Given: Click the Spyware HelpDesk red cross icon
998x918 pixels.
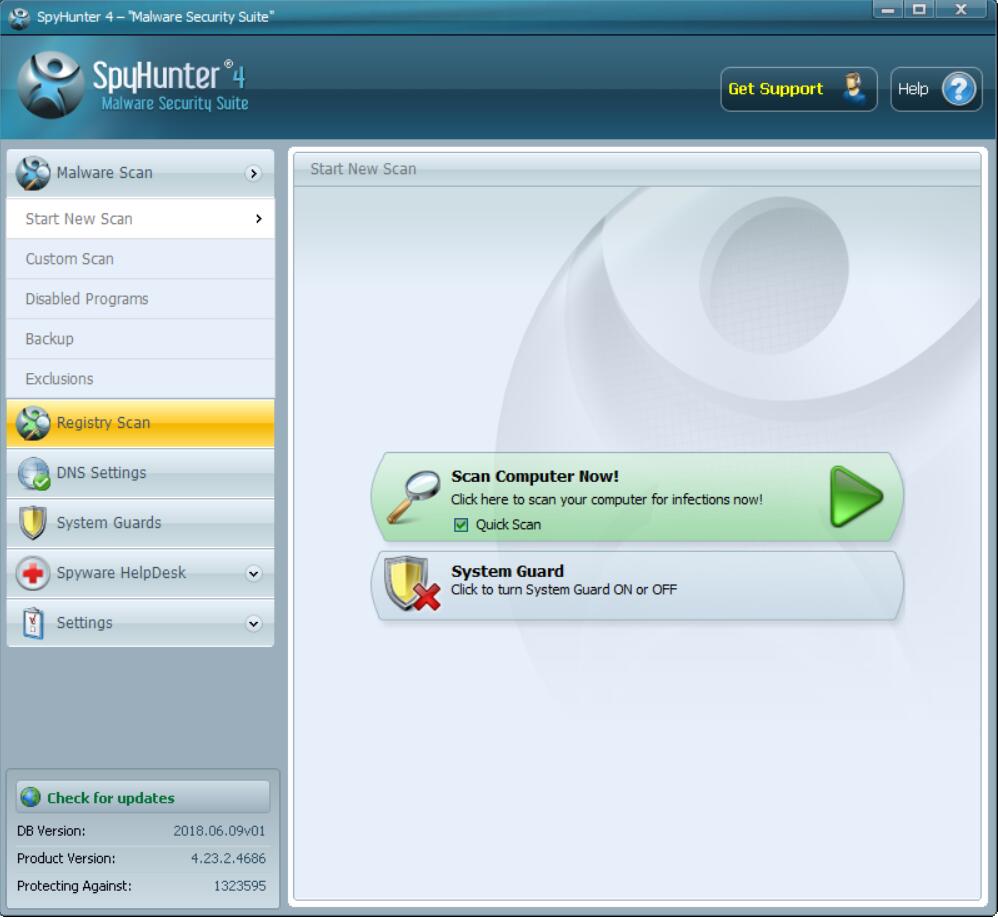Looking at the screenshot, I should point(32,573).
